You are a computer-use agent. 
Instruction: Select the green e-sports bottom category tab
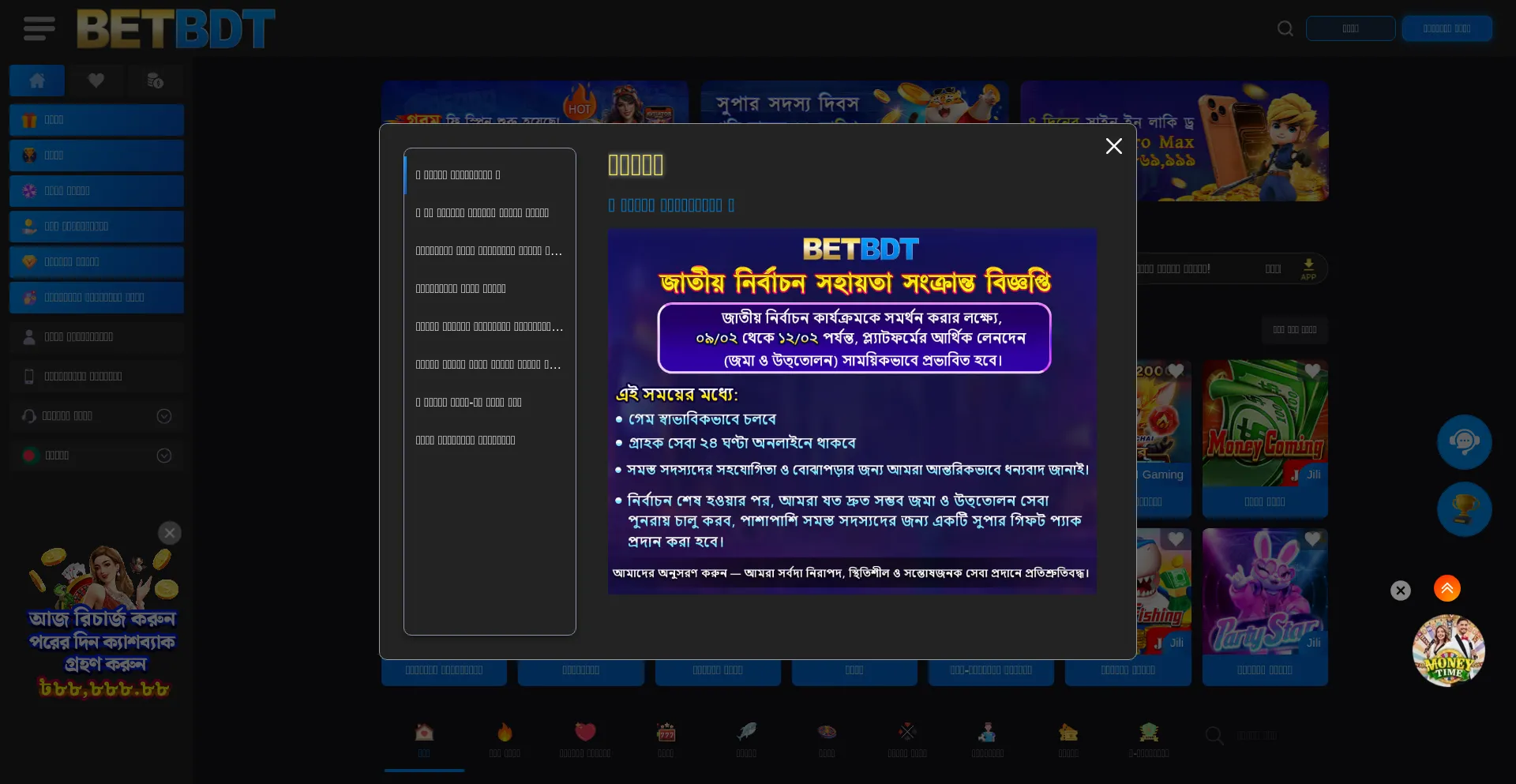(1149, 741)
